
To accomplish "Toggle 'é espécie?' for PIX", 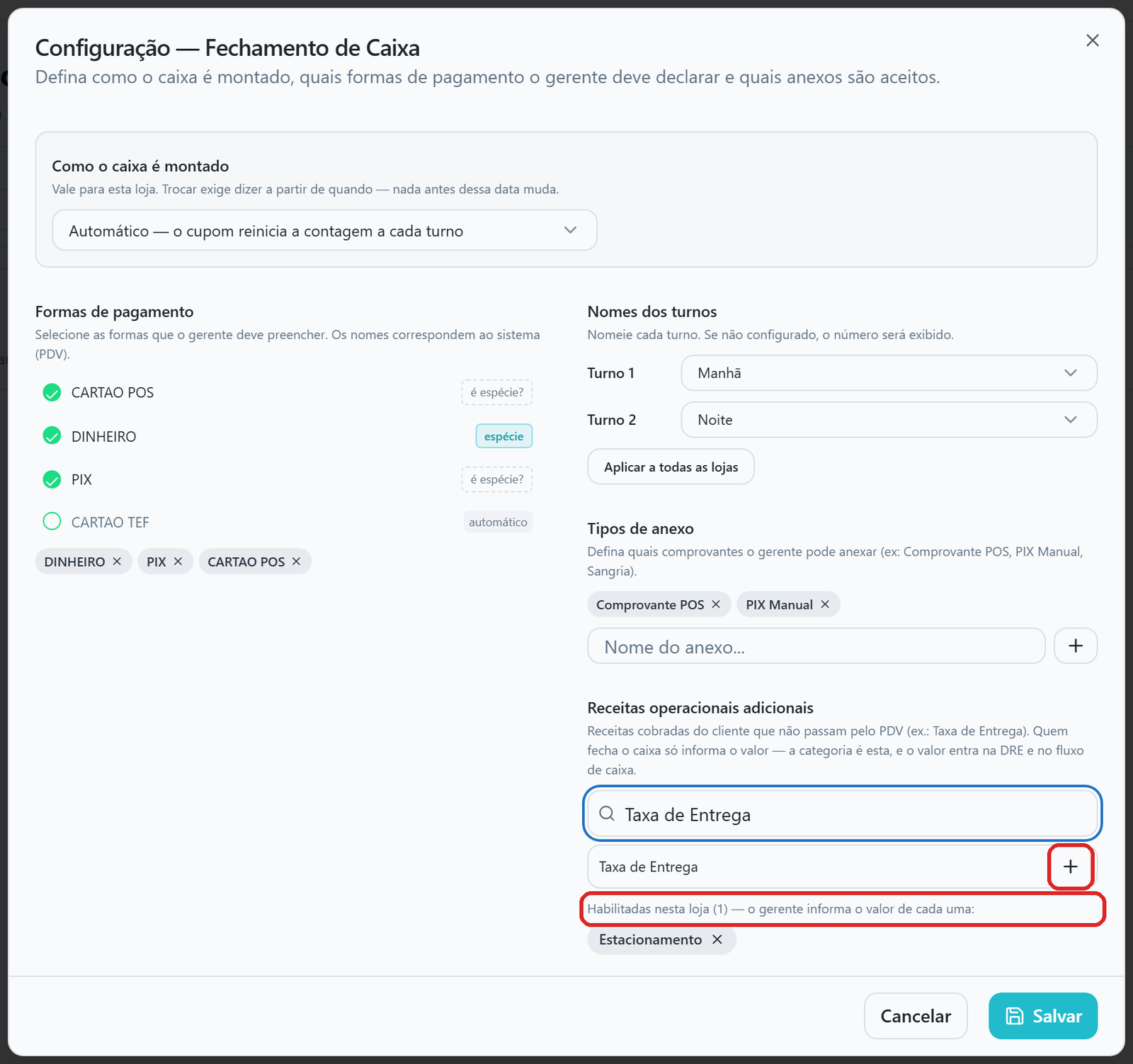I will pos(497,479).
